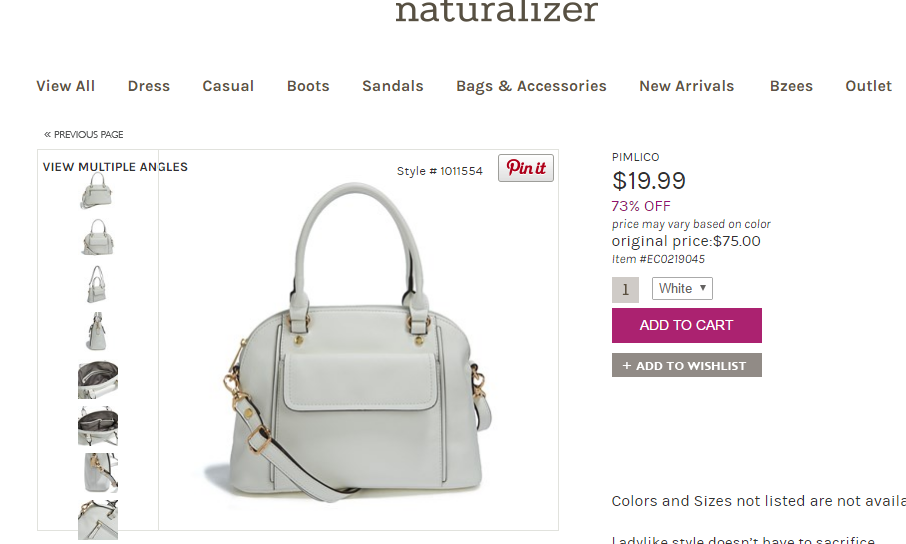Click the Pin it button
The height and width of the screenshot is (544, 906).
click(x=526, y=168)
